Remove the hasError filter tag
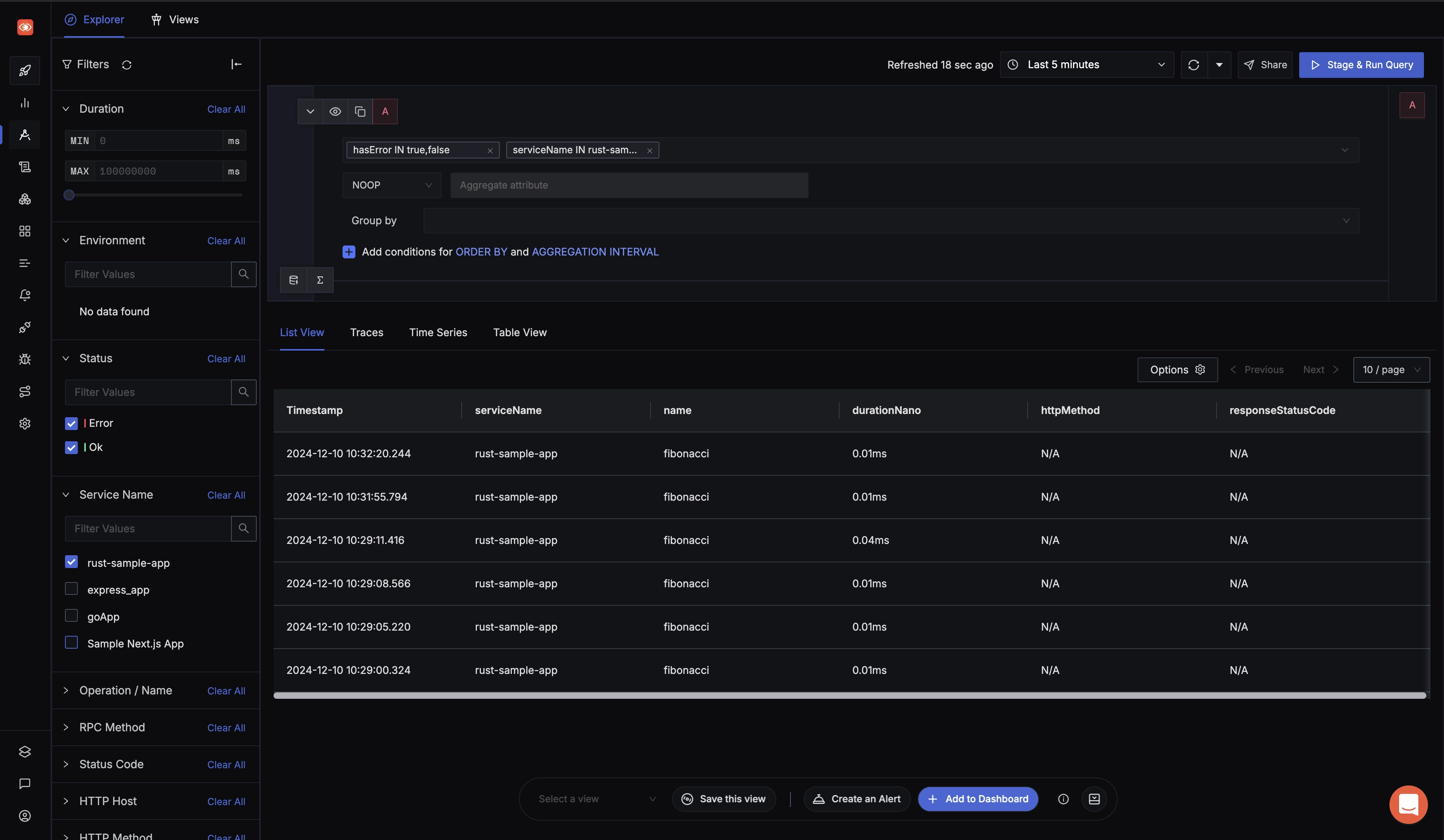The width and height of the screenshot is (1444, 840). point(490,151)
